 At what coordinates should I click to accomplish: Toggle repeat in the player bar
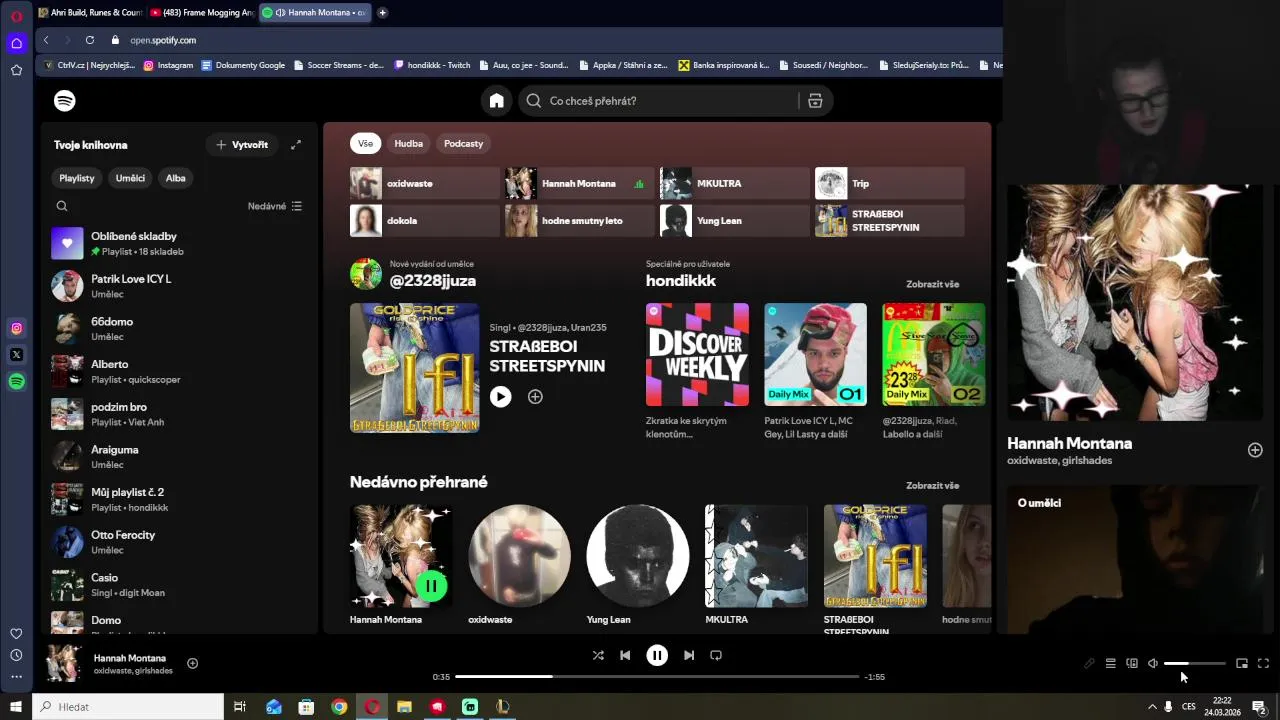pyautogui.click(x=716, y=655)
